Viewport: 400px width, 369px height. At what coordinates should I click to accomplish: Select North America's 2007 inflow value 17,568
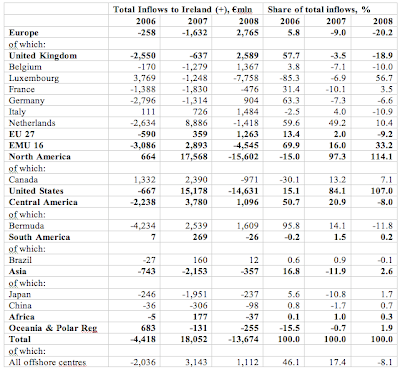194,157
